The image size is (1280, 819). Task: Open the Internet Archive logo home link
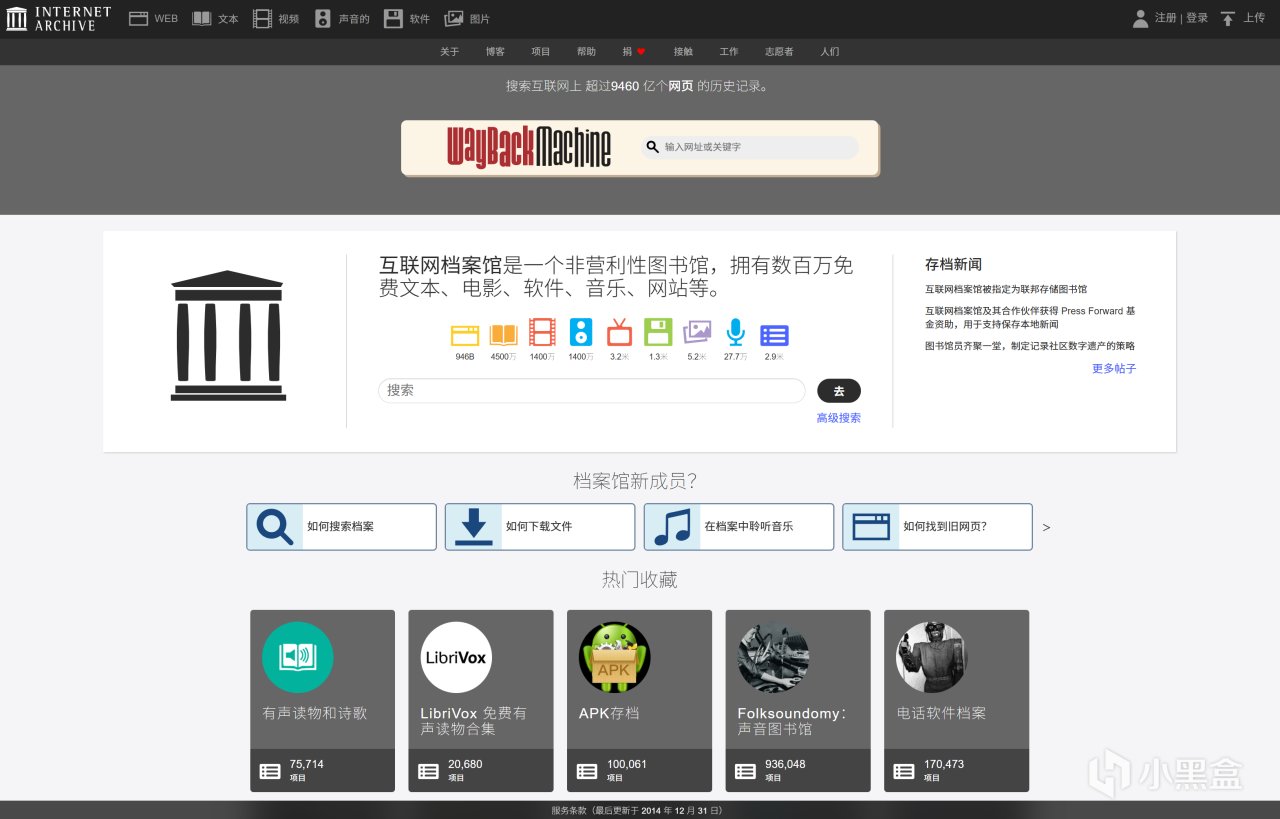(x=58, y=18)
